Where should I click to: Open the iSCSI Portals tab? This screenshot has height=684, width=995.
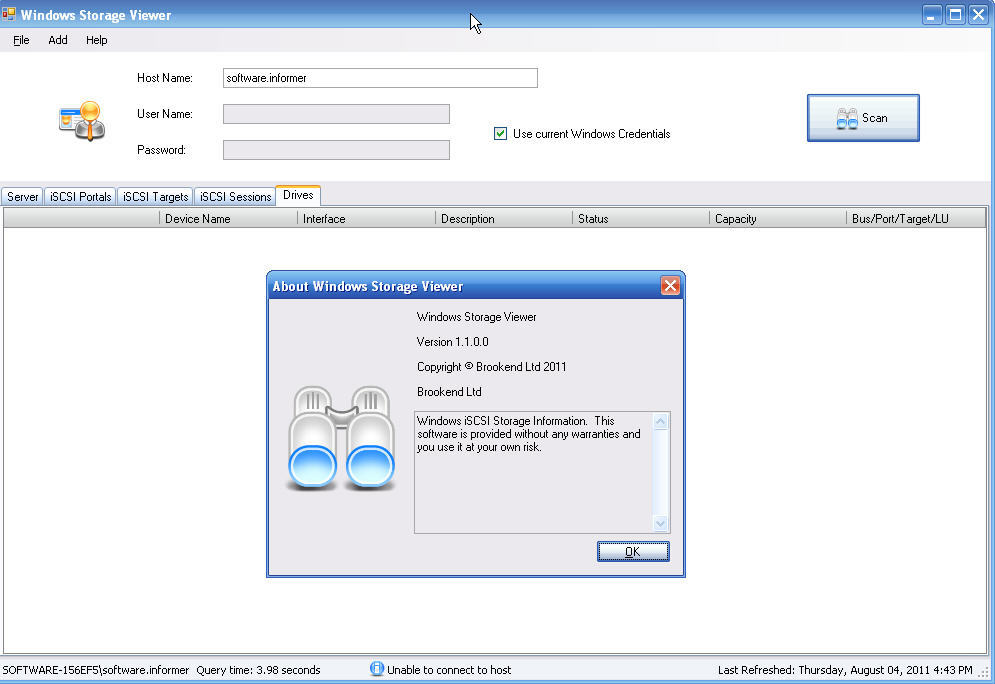[x=80, y=196]
